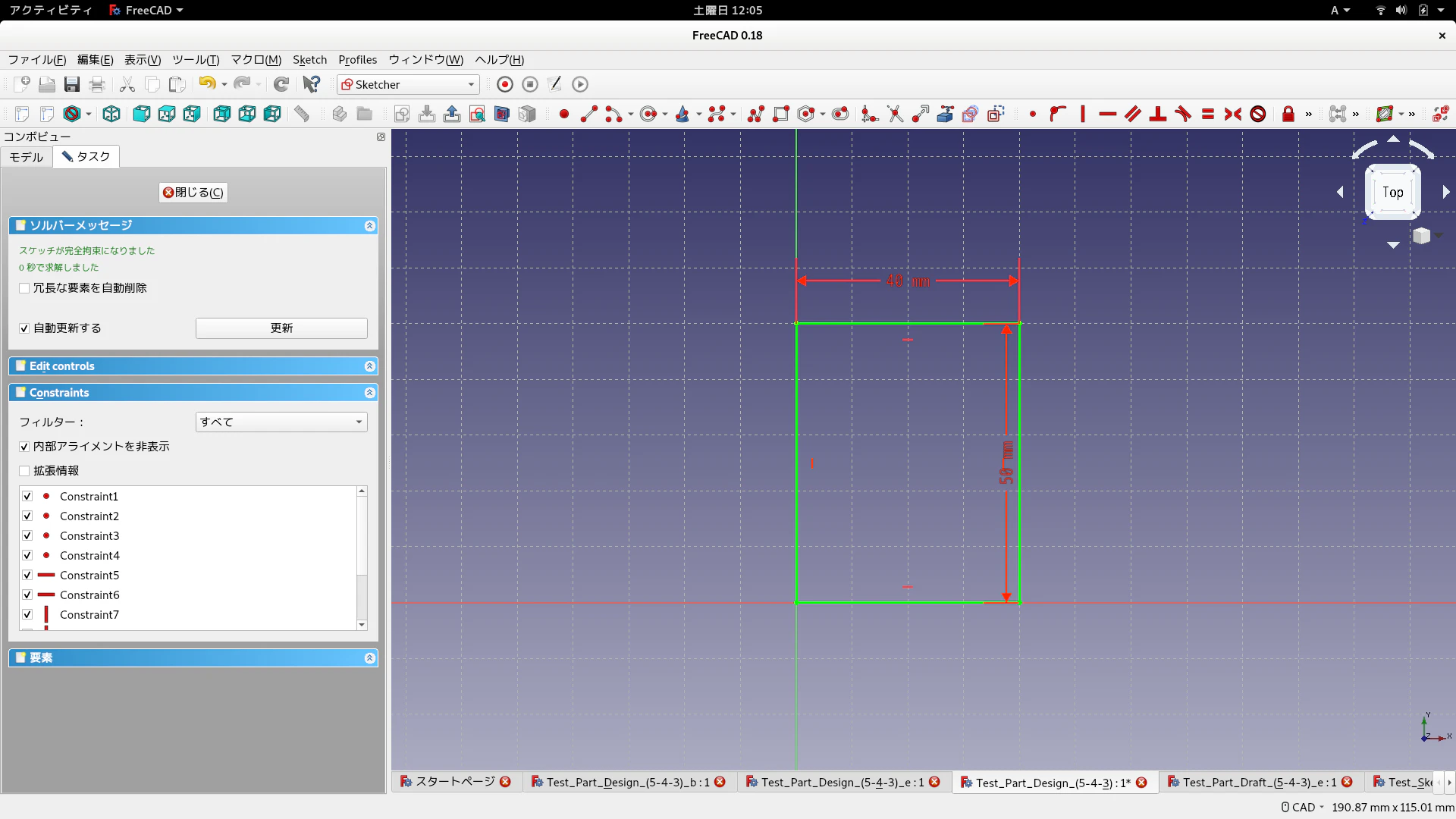This screenshot has height=819, width=1456.
Task: Toggle auto-remove redundant elements checkbox
Action: pyautogui.click(x=24, y=288)
